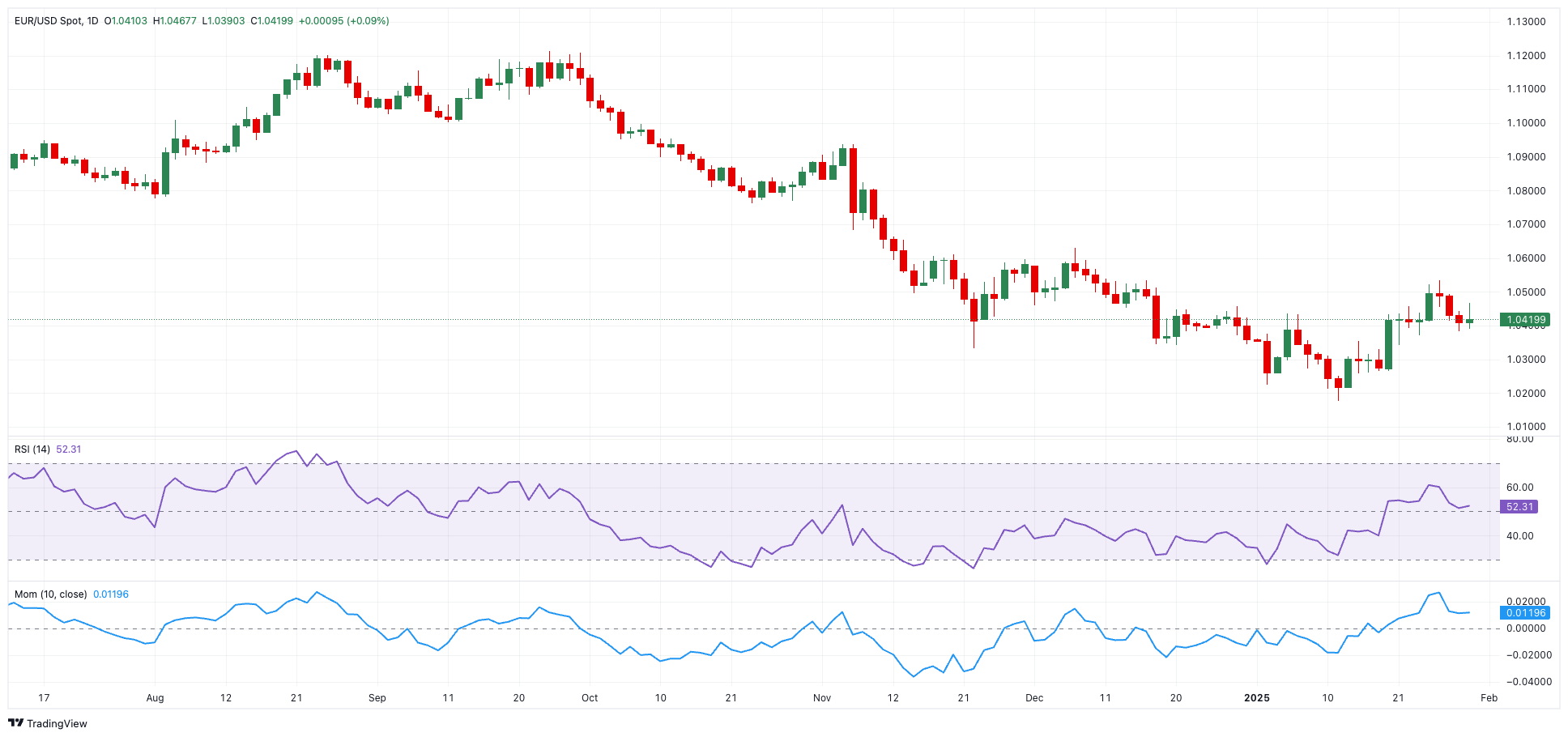Click the 2025 year marker on time axis
This screenshot has height=737, width=1568.
click(1257, 698)
